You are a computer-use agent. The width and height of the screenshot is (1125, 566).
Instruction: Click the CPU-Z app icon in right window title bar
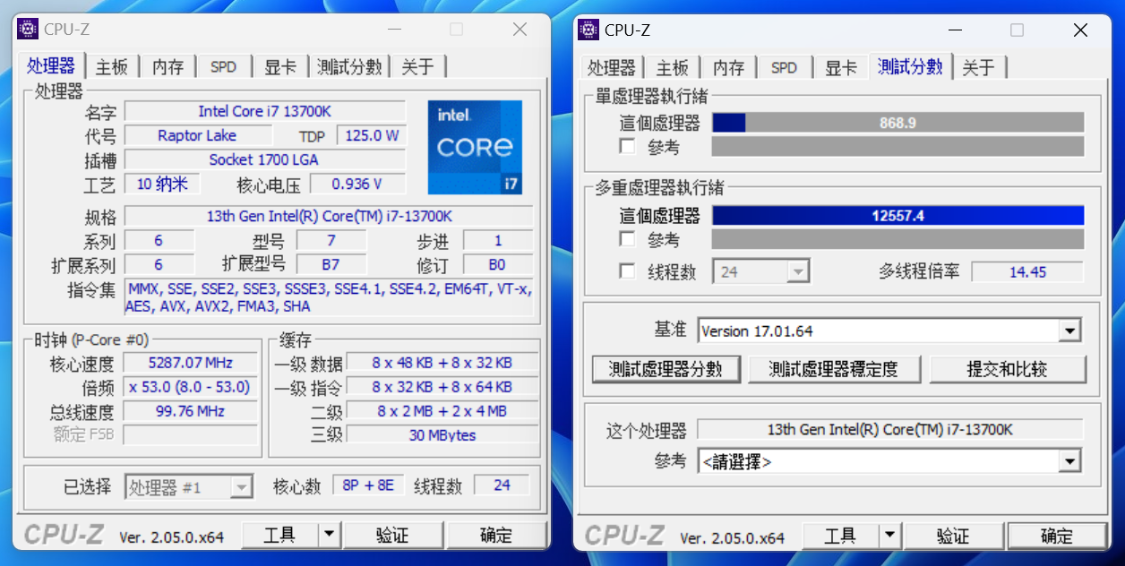click(588, 29)
